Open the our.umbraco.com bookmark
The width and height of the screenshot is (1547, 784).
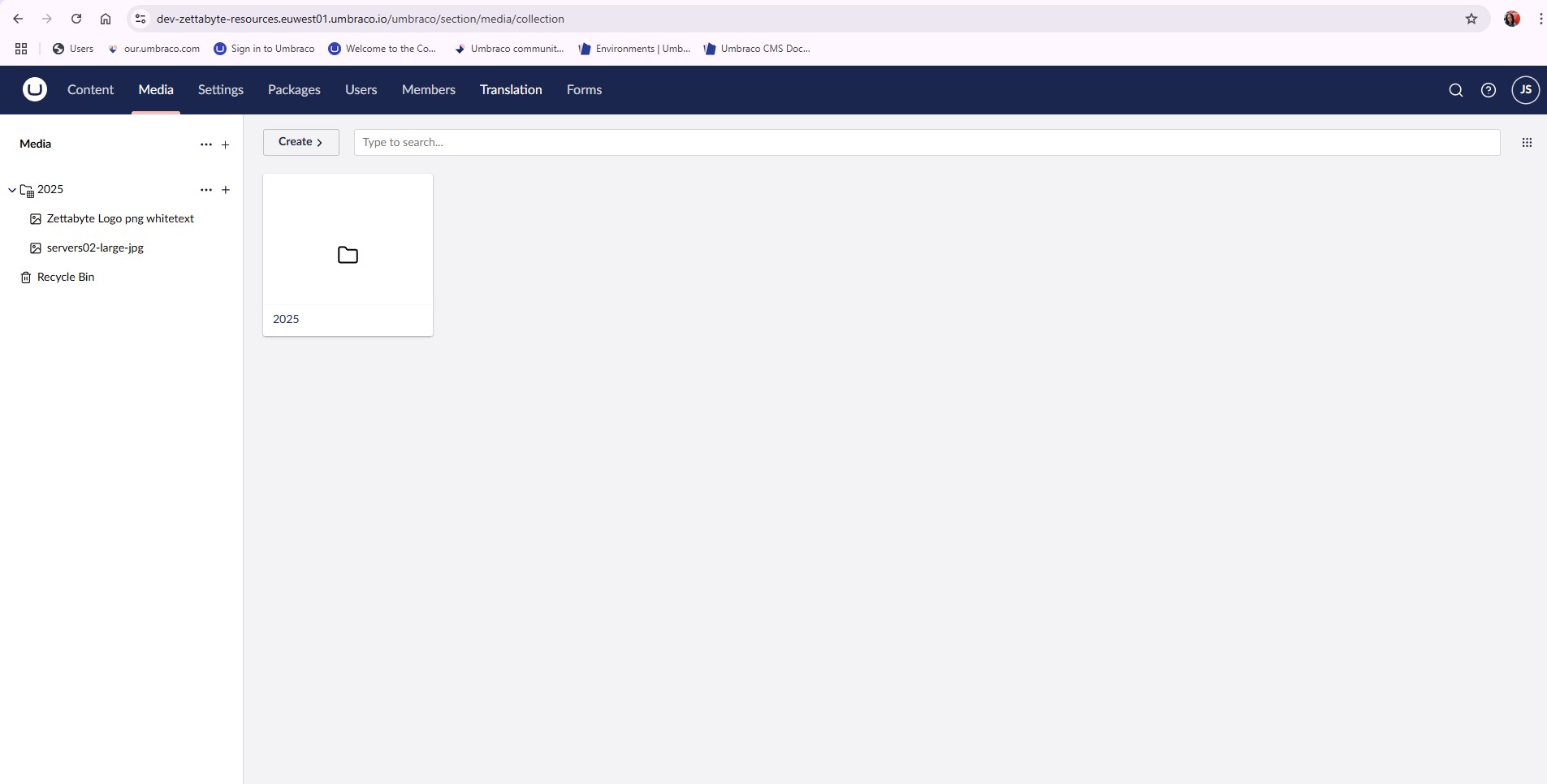[x=153, y=49]
